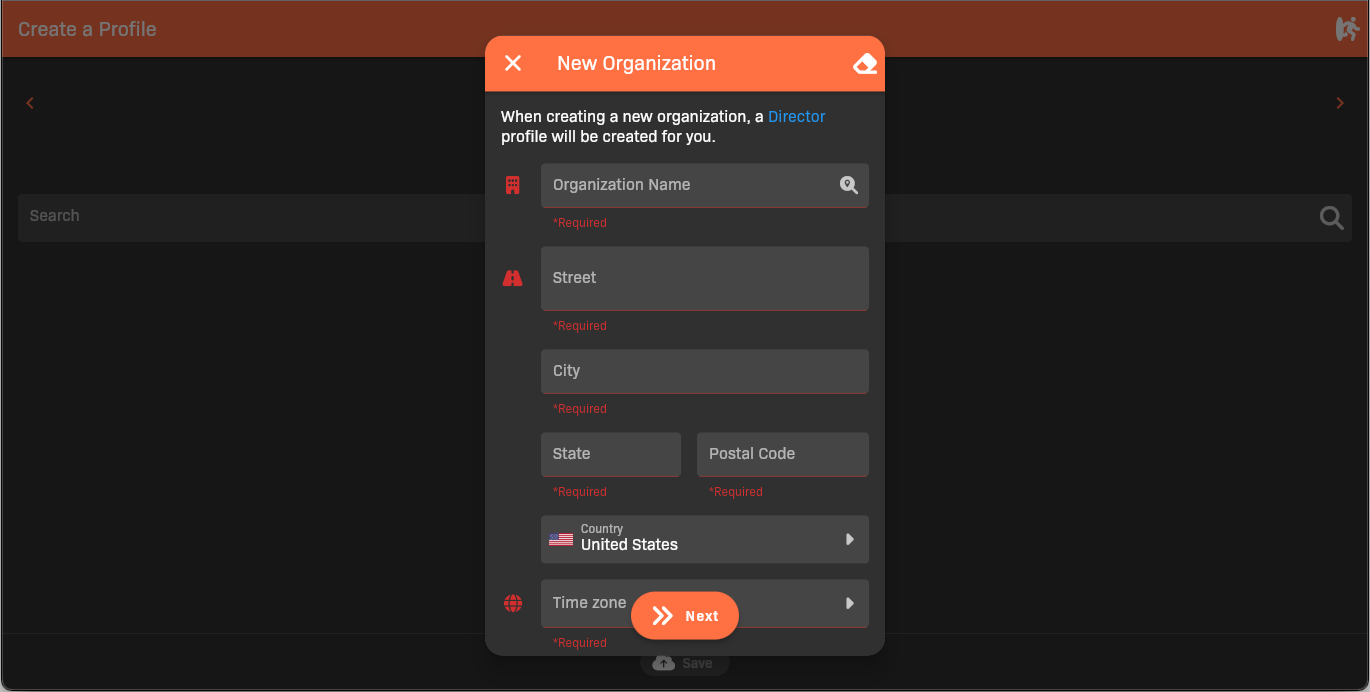The width and height of the screenshot is (1370, 692).
Task: Click the Postal Code field
Action: coord(782,454)
